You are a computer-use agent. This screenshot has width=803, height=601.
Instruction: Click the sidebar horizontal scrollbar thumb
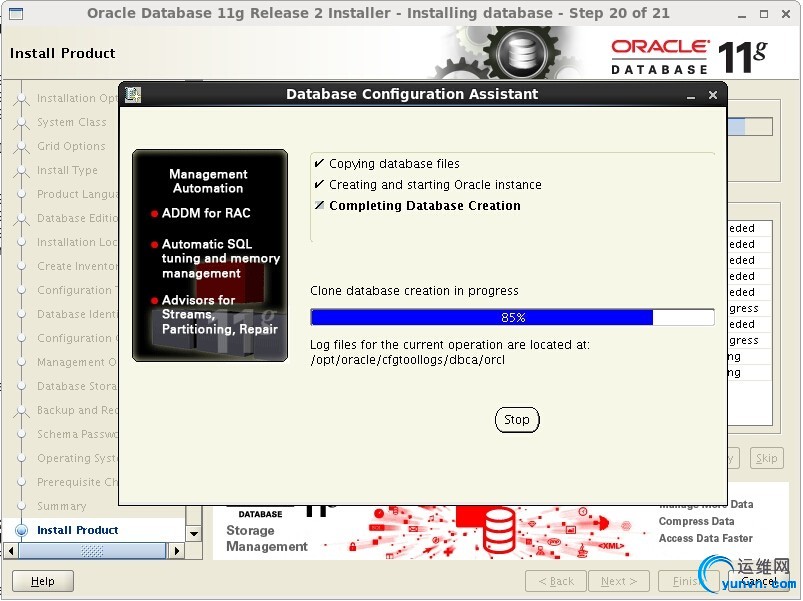pos(92,551)
